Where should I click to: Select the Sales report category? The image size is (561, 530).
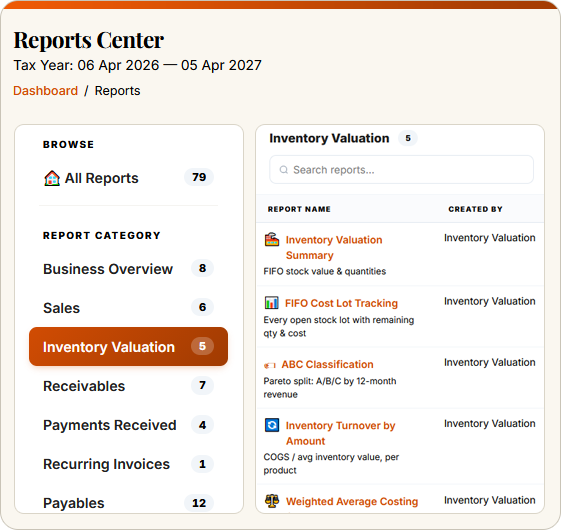(x=128, y=308)
